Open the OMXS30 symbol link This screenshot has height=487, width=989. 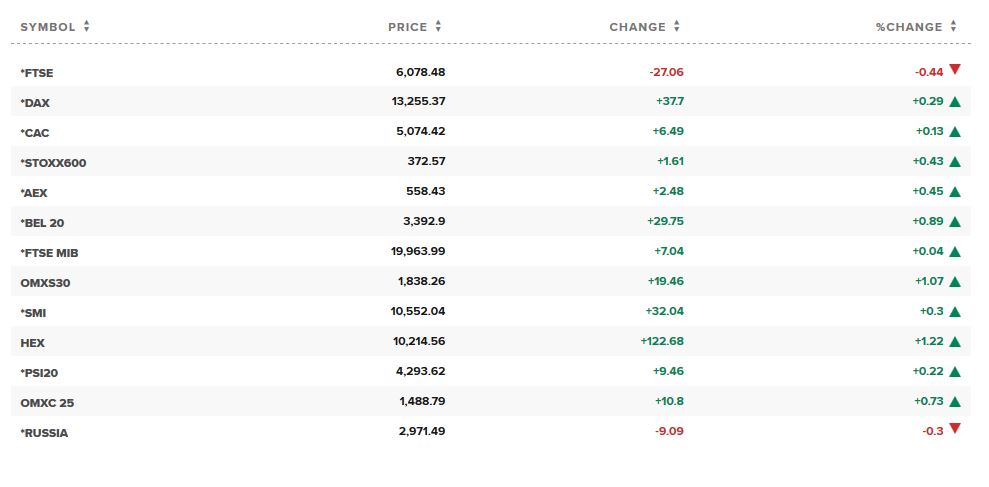pyautogui.click(x=45, y=283)
